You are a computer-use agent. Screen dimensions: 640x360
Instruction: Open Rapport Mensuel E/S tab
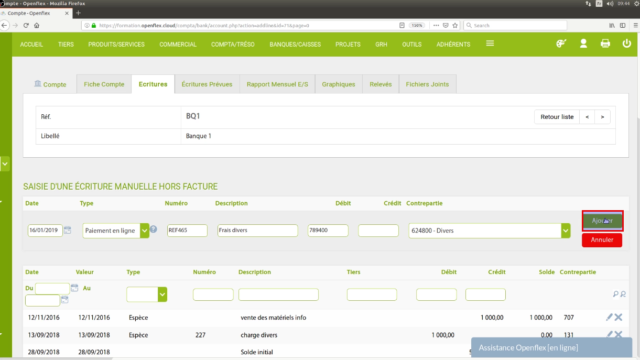click(277, 84)
